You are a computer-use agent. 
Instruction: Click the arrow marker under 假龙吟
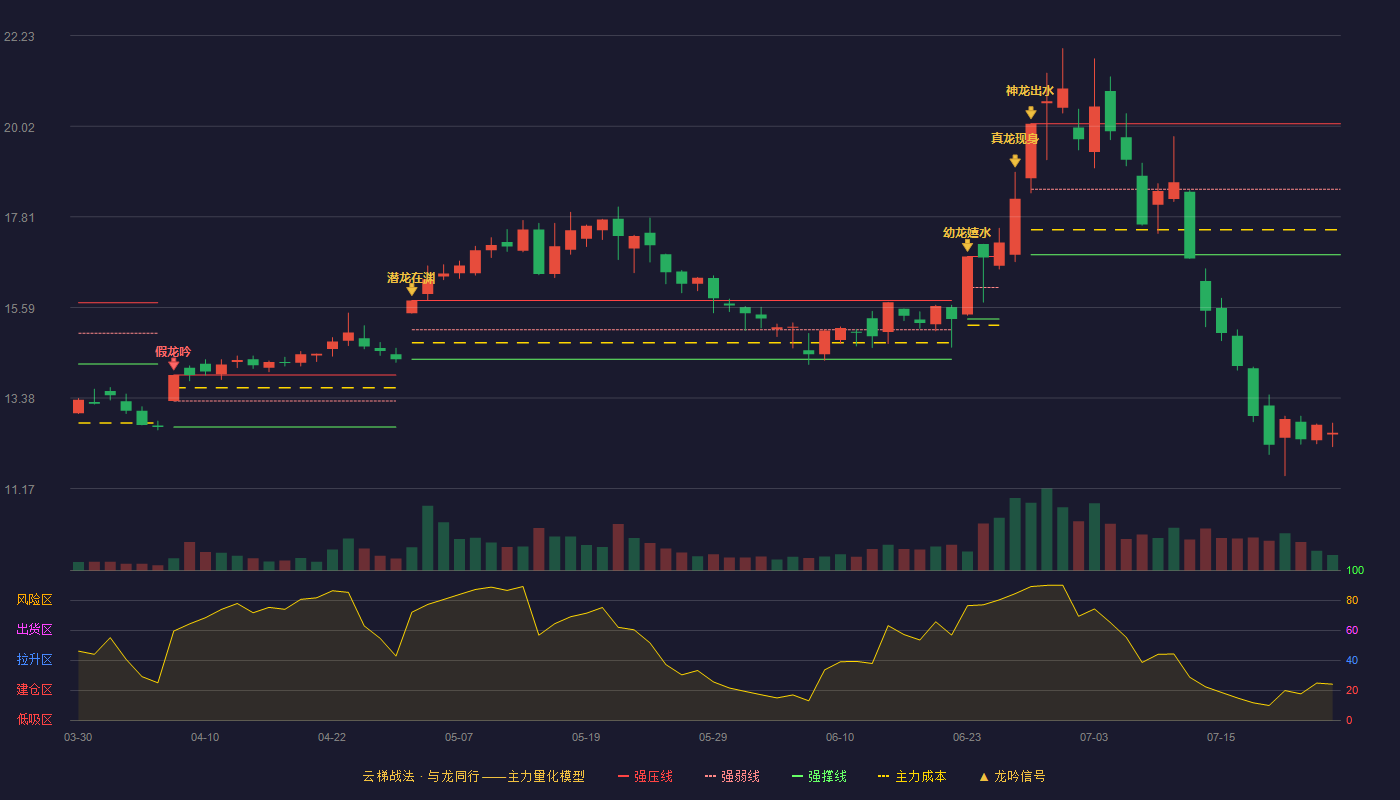pyautogui.click(x=173, y=364)
